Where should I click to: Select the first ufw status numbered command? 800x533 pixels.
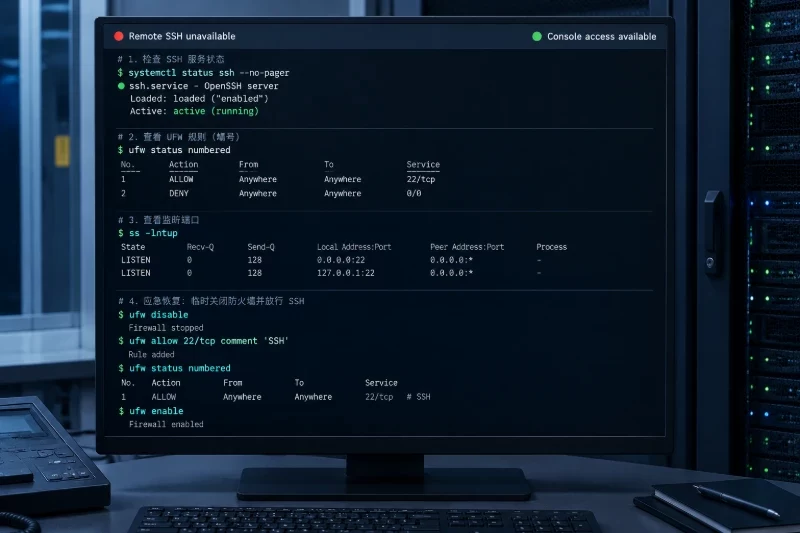(174, 150)
